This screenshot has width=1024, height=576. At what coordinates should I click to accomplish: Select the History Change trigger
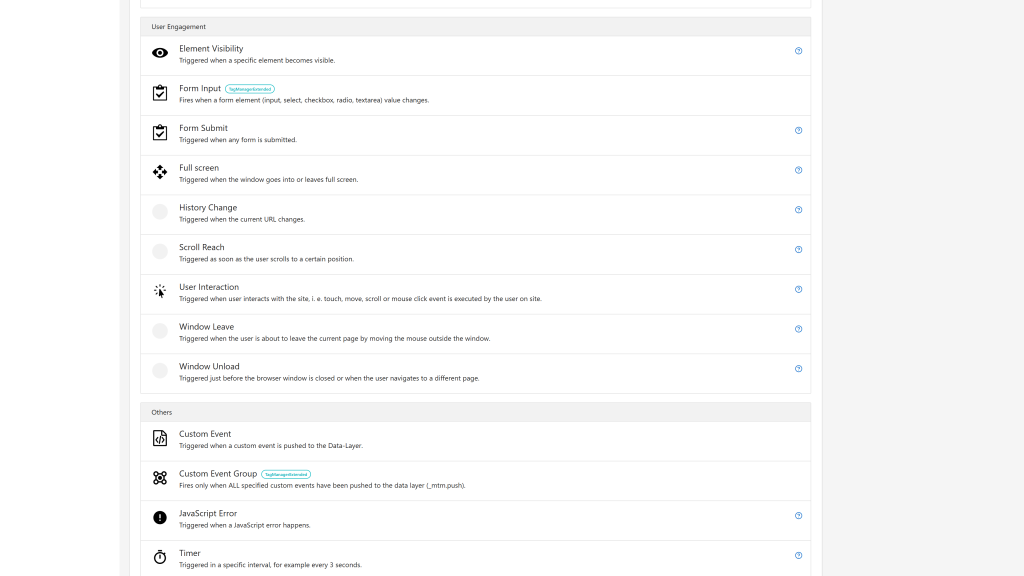475,215
